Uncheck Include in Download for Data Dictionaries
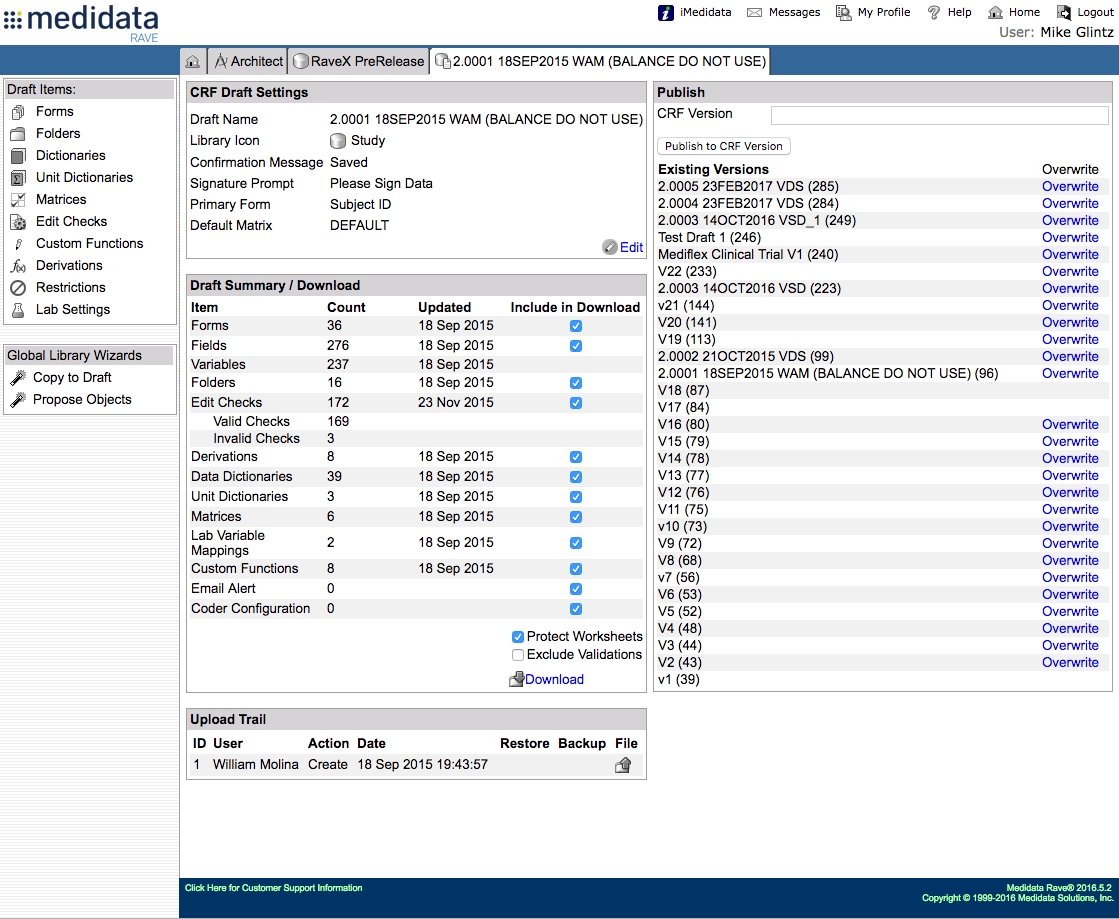This screenshot has height=919, width=1119. click(x=576, y=477)
